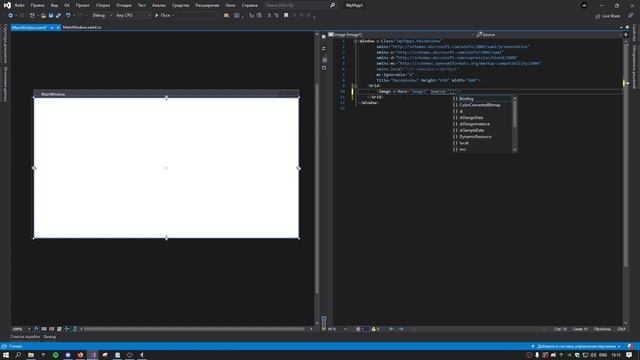The height and width of the screenshot is (360, 640).
Task: Collapse the Window element in code editor
Action: tap(355, 41)
